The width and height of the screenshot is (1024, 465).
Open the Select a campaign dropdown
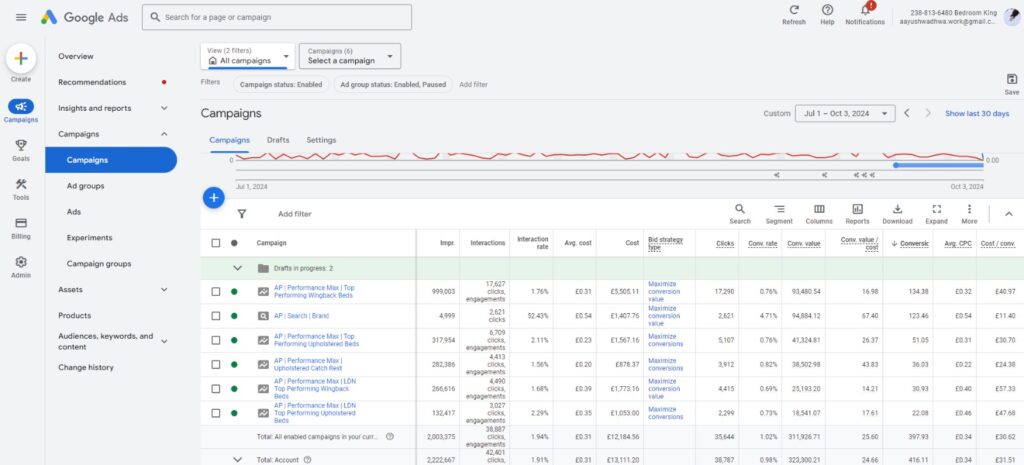point(349,56)
